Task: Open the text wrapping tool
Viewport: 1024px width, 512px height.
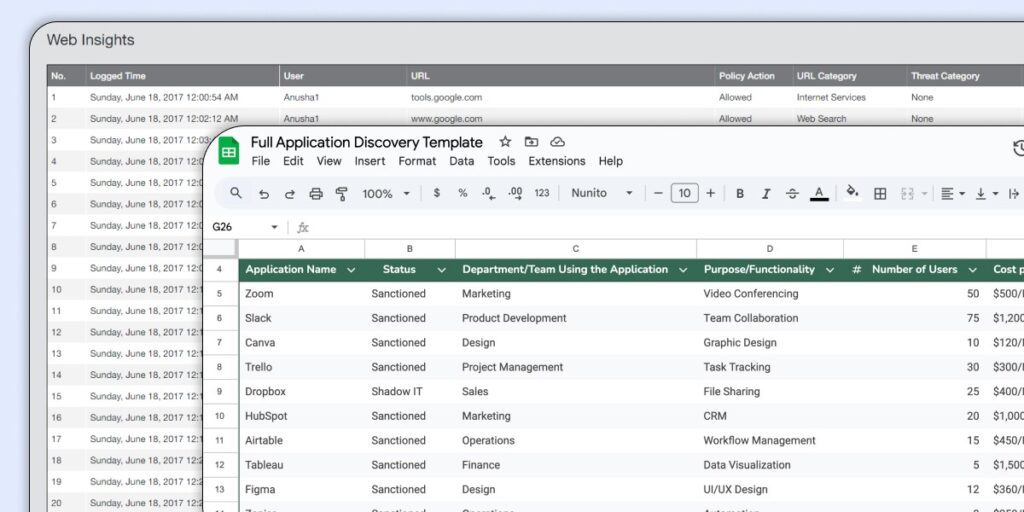Action: click(x=1014, y=194)
